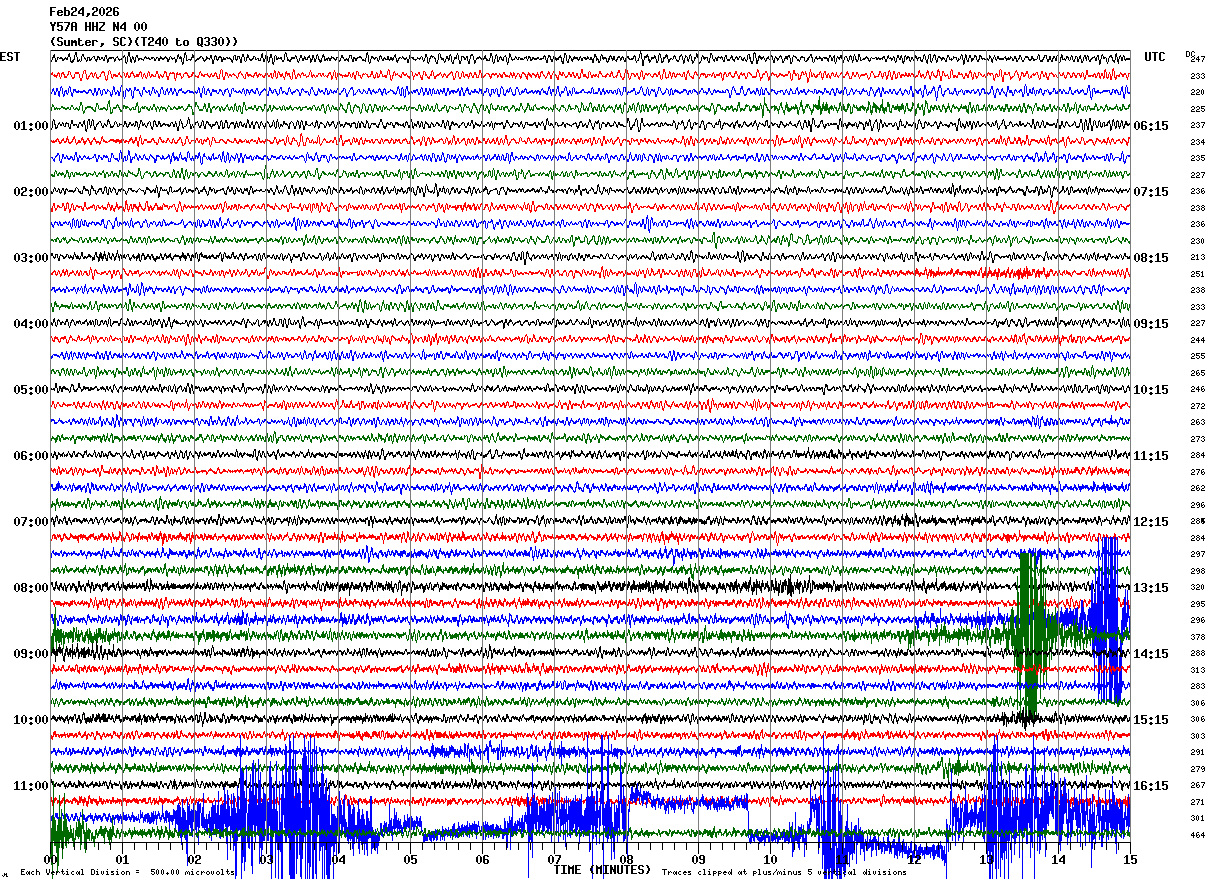Click the 06:15 UTC time label
Image resolution: width=1210 pixels, height=886 pixels.
(1151, 126)
